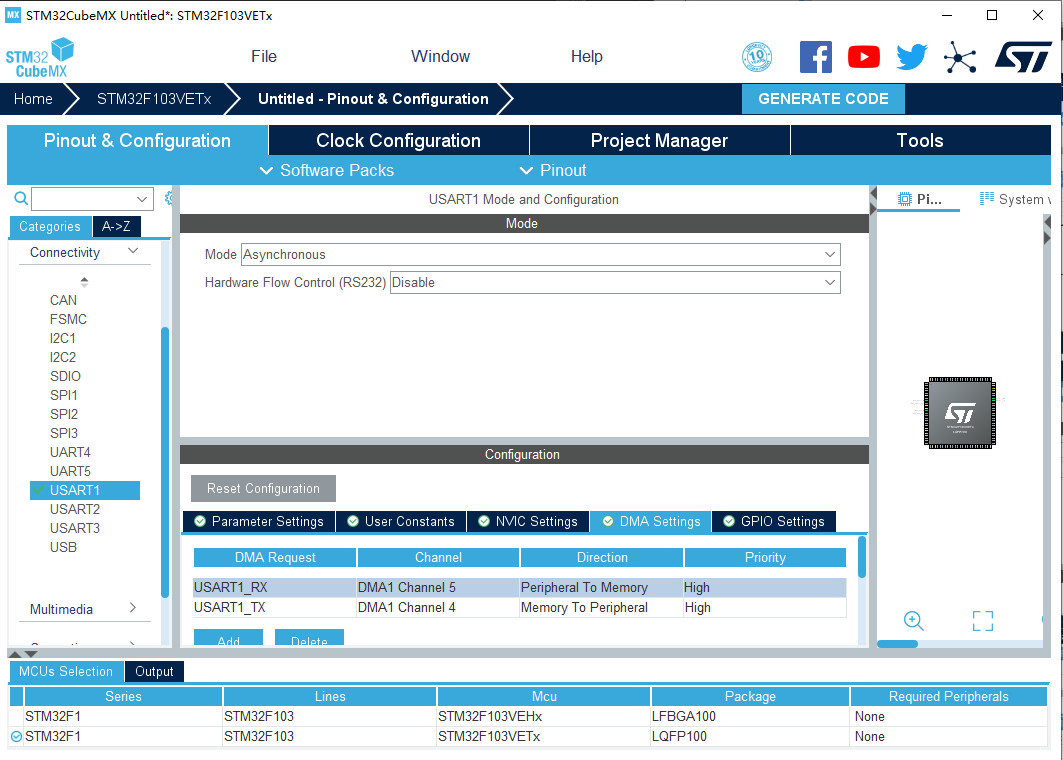Open the Window menu
The width and height of the screenshot is (1063, 760).
point(440,56)
